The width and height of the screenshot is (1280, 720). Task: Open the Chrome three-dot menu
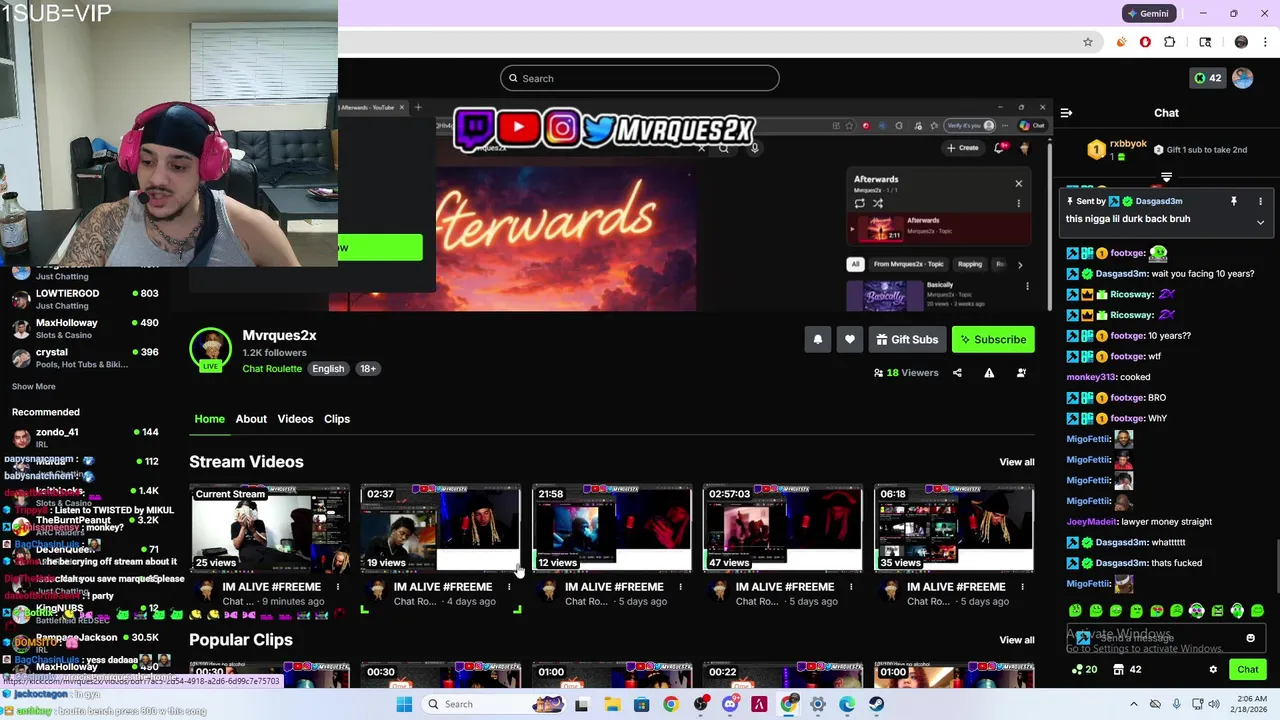[x=1266, y=42]
